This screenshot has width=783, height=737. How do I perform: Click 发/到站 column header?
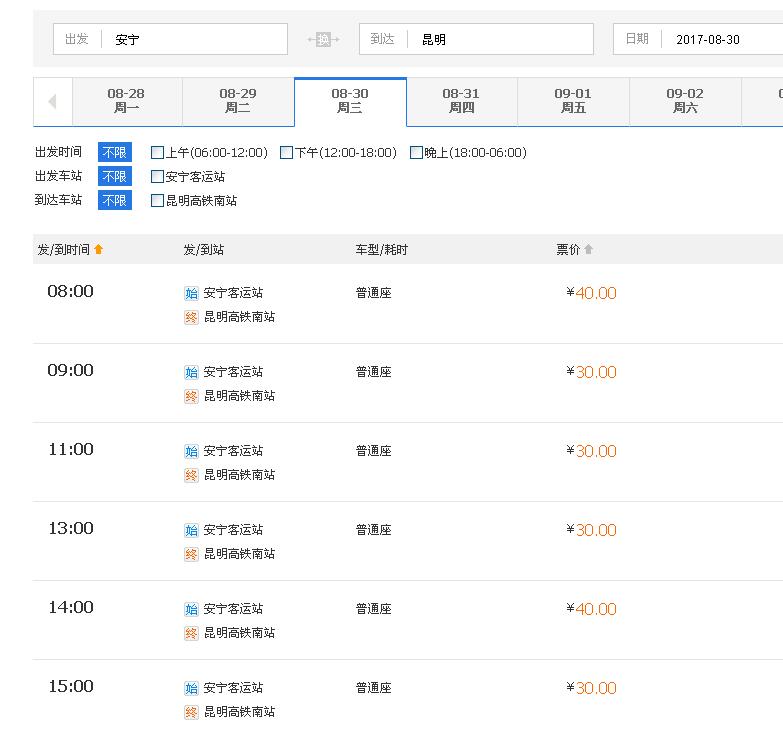[204, 249]
